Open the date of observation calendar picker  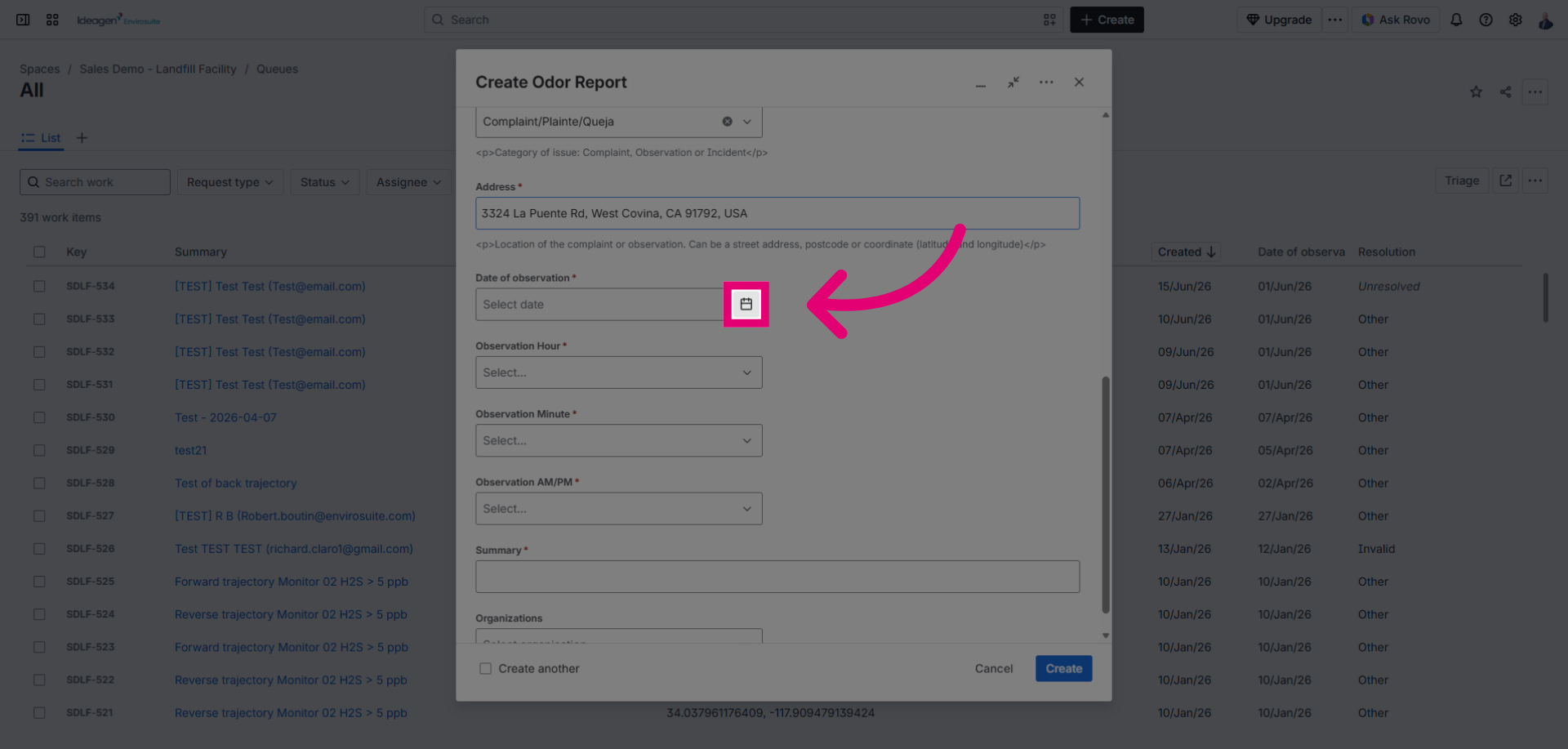pyautogui.click(x=746, y=304)
